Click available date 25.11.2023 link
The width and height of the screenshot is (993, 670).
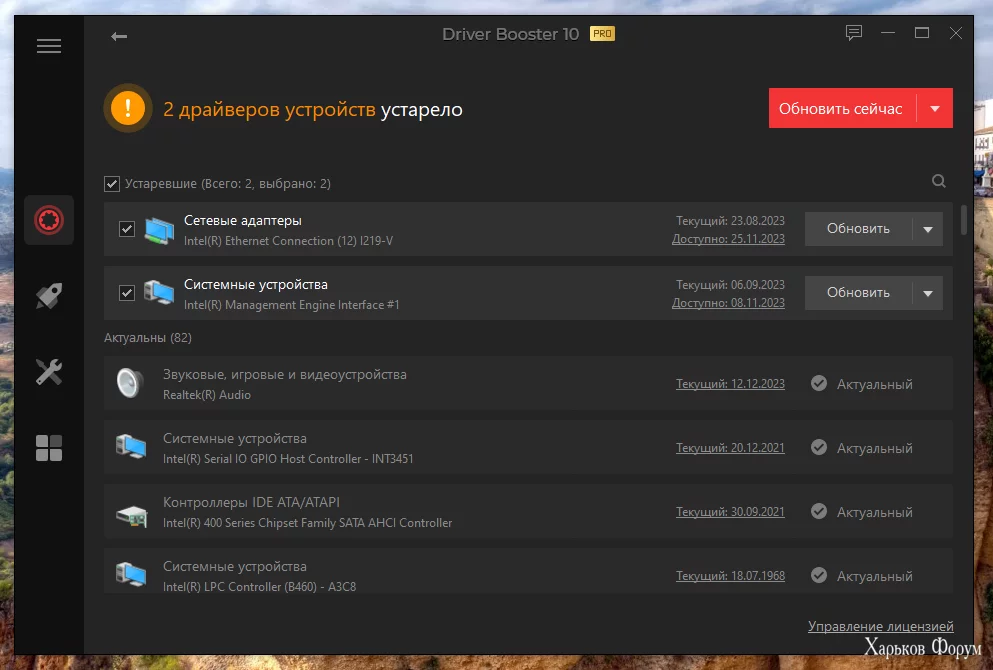coord(728,239)
